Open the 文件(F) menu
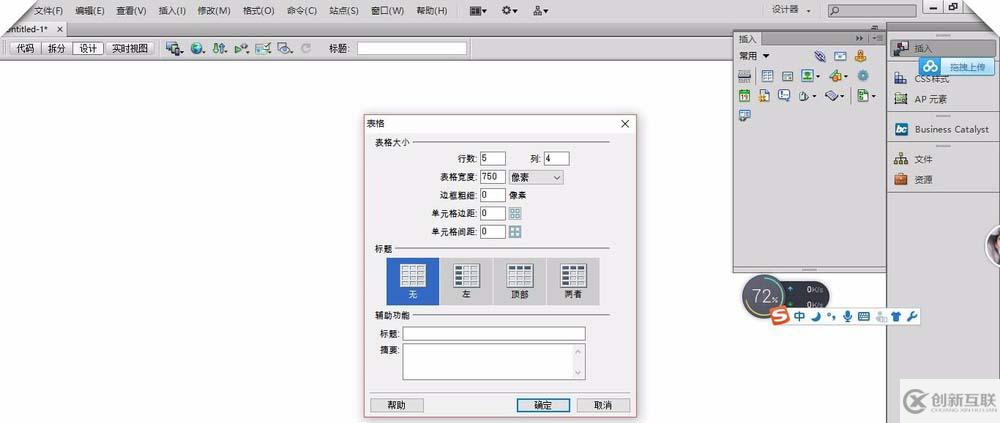This screenshot has height=423, width=1000. 48,10
